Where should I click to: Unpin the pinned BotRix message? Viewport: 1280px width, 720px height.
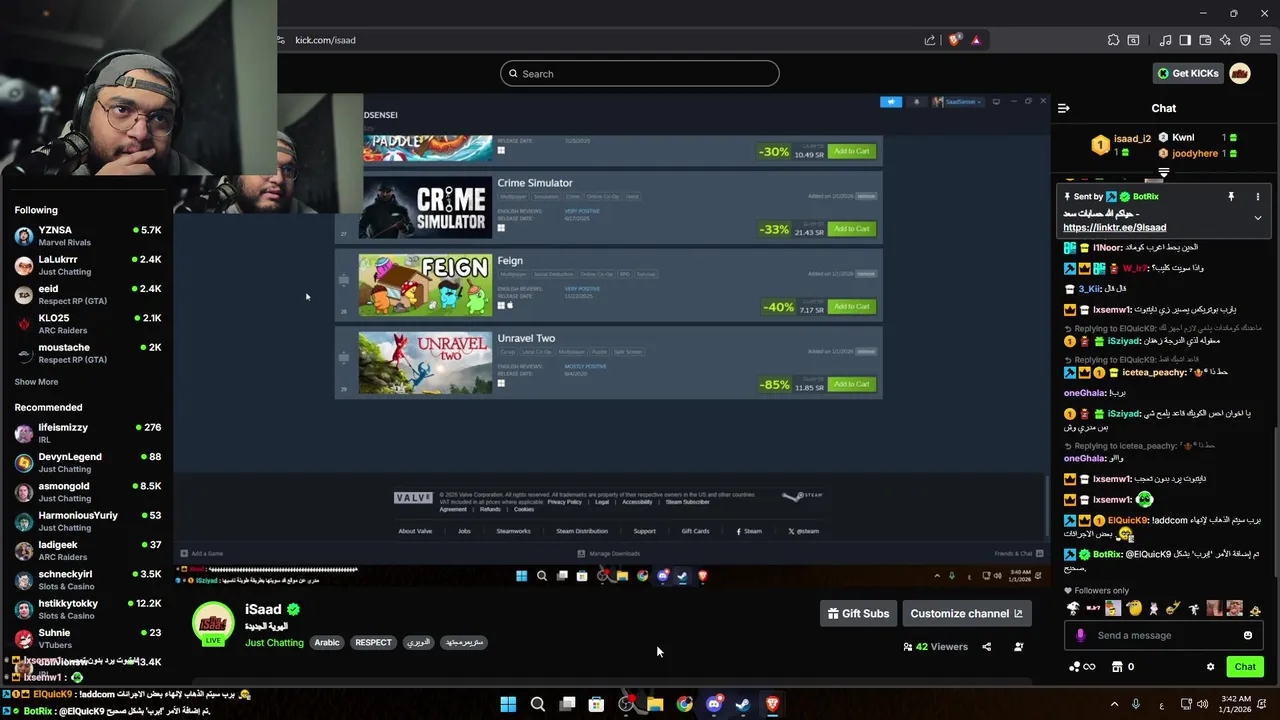(1231, 197)
